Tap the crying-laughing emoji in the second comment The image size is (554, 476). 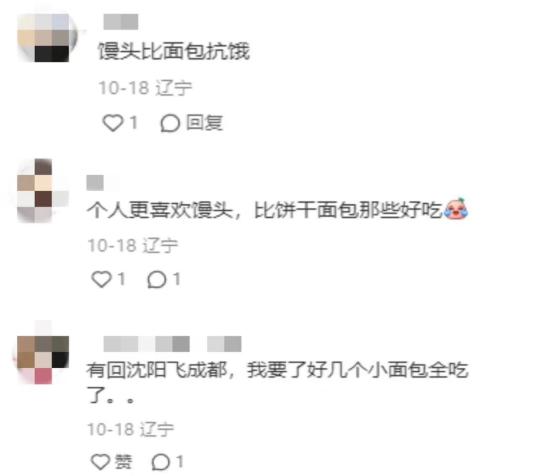point(456,209)
